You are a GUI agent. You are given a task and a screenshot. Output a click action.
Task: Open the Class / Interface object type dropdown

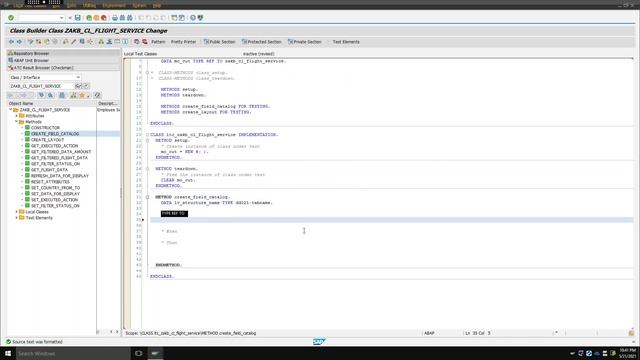click(x=78, y=77)
